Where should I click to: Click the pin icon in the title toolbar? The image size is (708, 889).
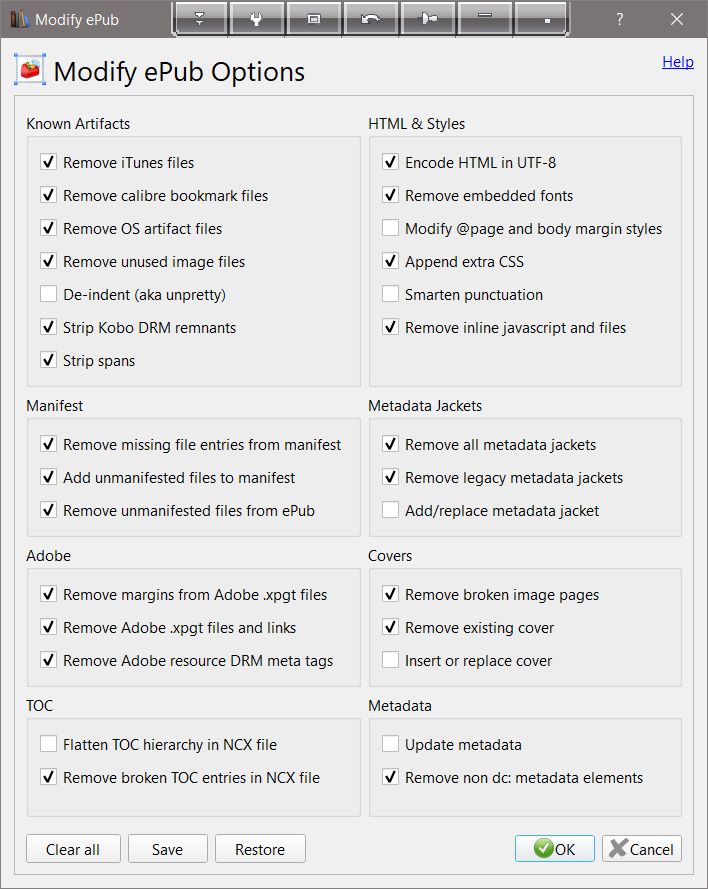(x=428, y=18)
